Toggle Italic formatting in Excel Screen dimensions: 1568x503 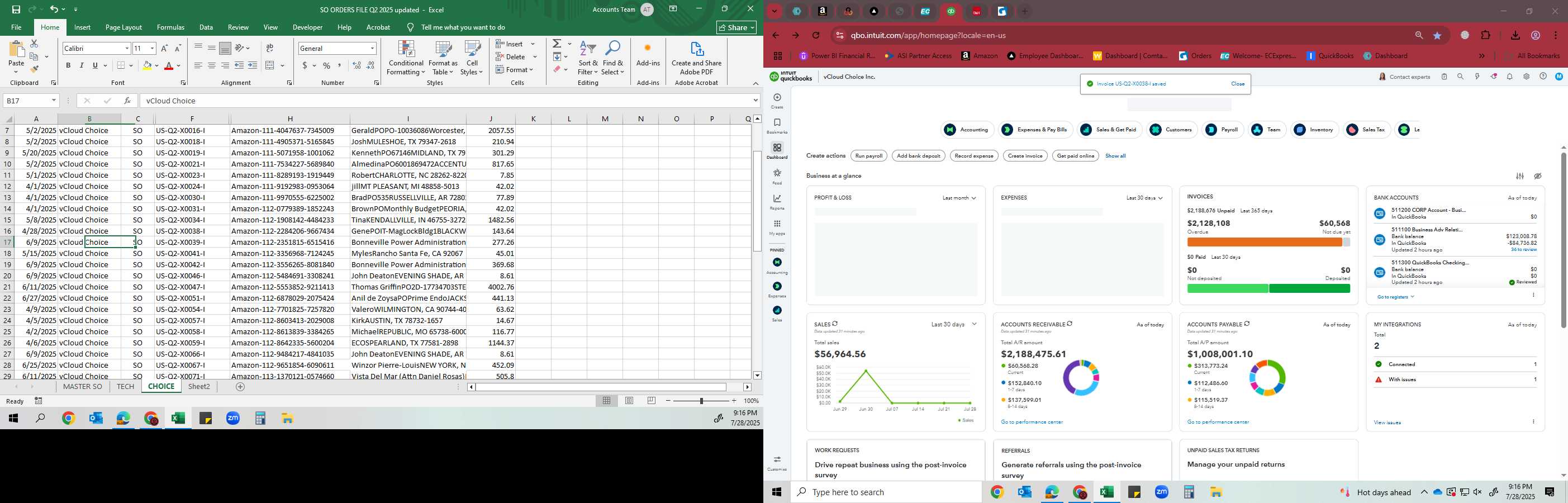82,65
